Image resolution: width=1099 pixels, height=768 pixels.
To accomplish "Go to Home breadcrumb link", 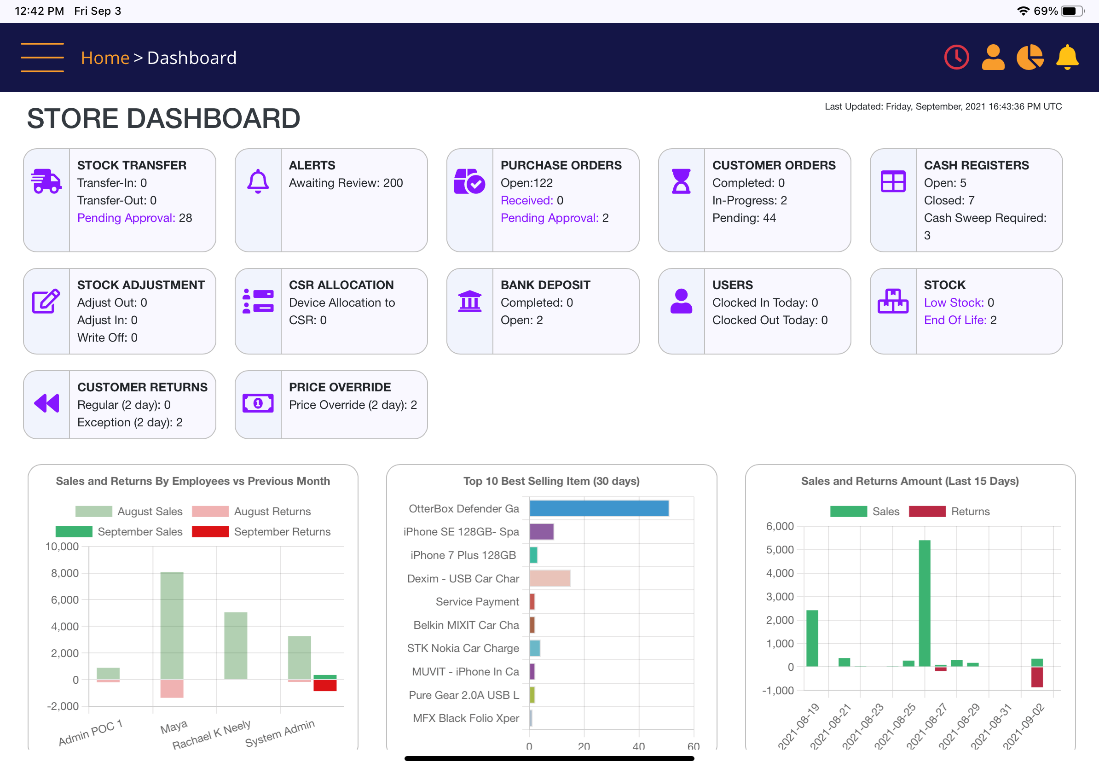I will pos(105,57).
